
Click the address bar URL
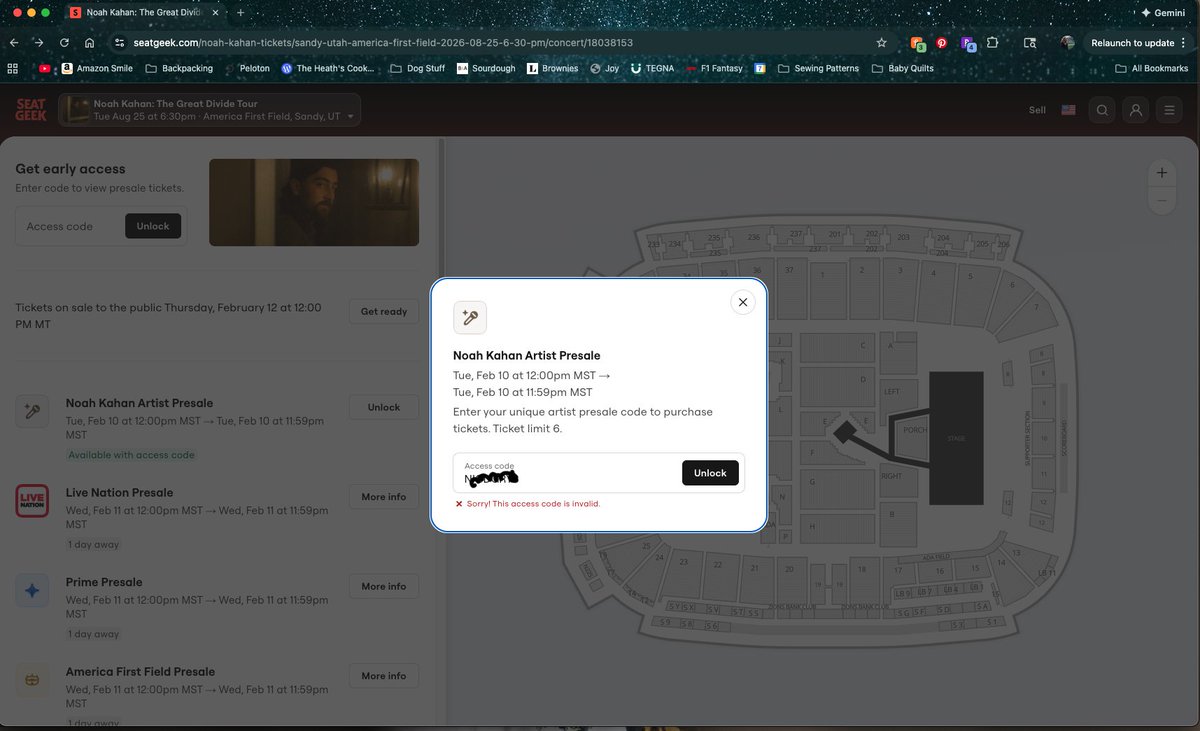click(x=383, y=43)
